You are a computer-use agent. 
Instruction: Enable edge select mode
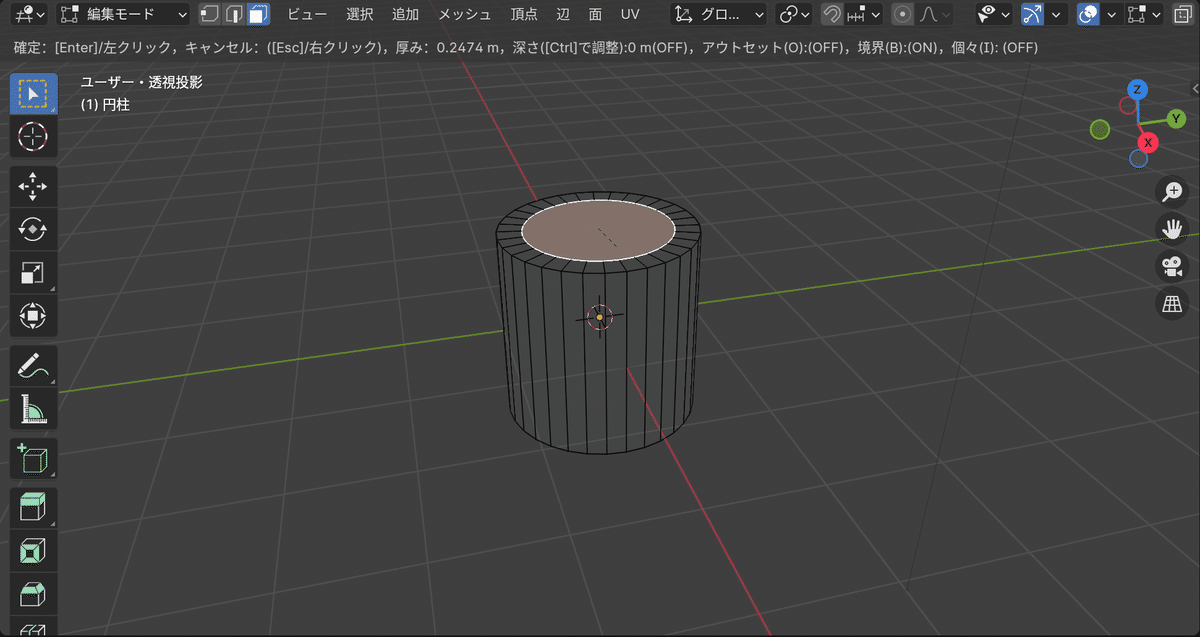pyautogui.click(x=234, y=14)
